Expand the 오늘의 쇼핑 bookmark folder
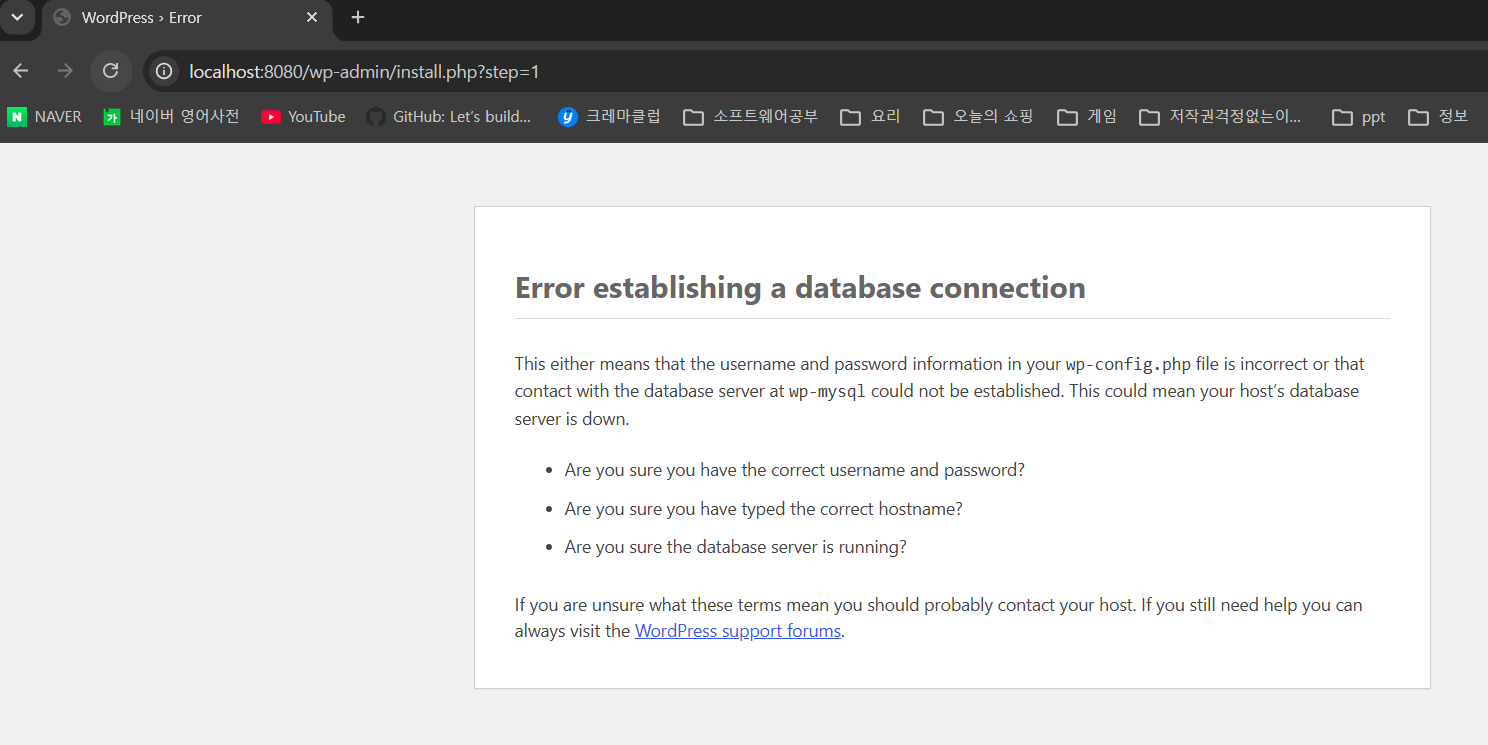The width and height of the screenshot is (1488, 745). (x=978, y=117)
